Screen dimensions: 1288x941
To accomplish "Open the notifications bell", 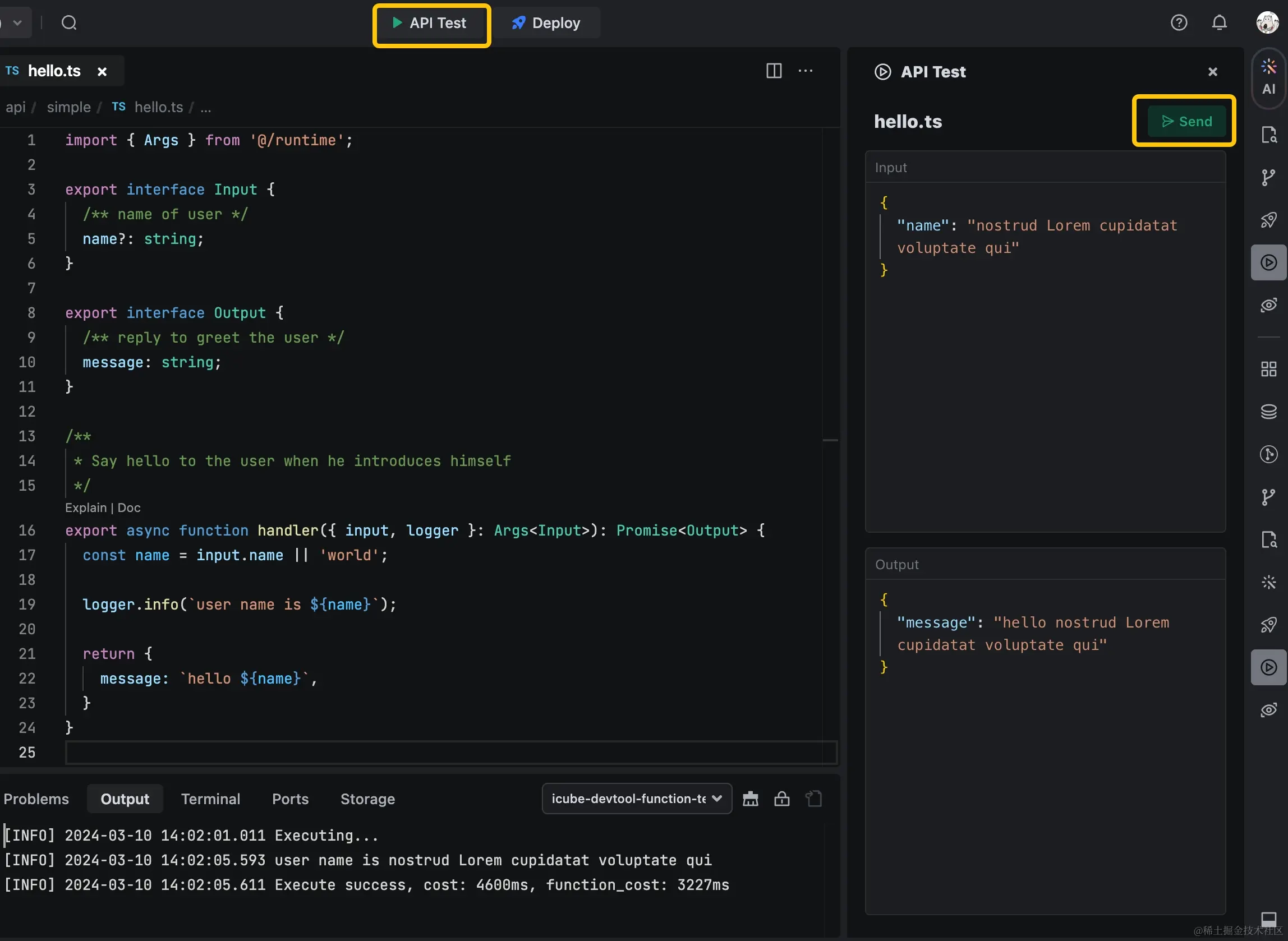I will pyautogui.click(x=1219, y=23).
